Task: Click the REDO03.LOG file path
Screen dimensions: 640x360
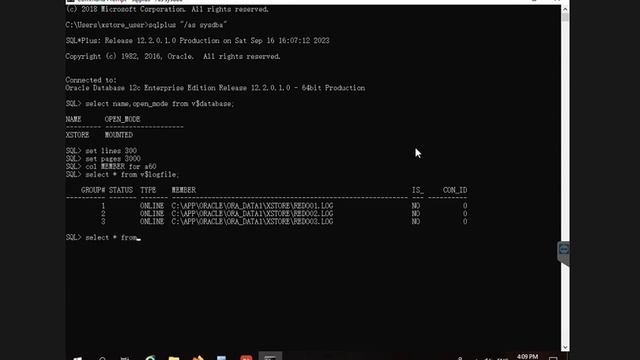Action: pyautogui.click(x=252, y=222)
